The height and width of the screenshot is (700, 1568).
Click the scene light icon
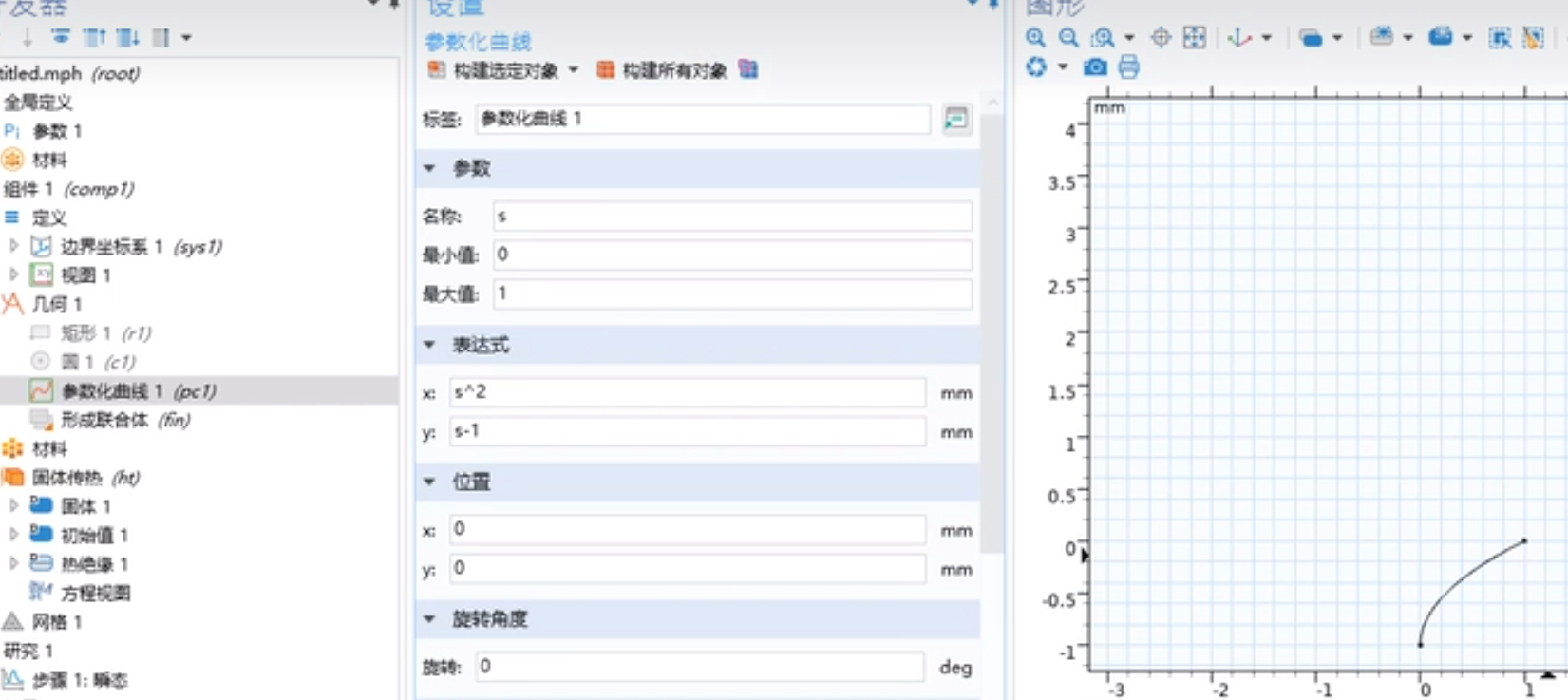(x=1382, y=37)
